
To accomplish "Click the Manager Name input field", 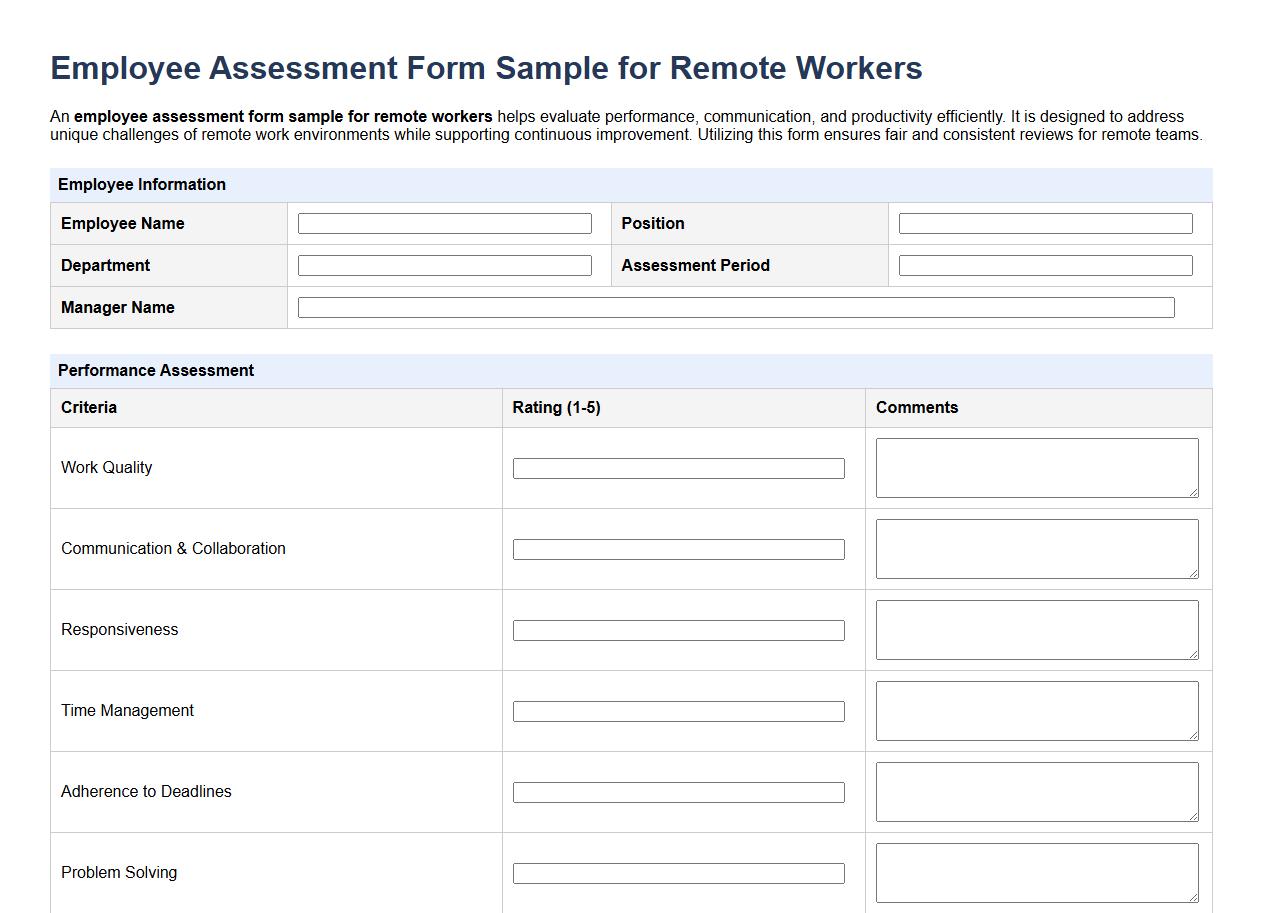I will (x=736, y=307).
